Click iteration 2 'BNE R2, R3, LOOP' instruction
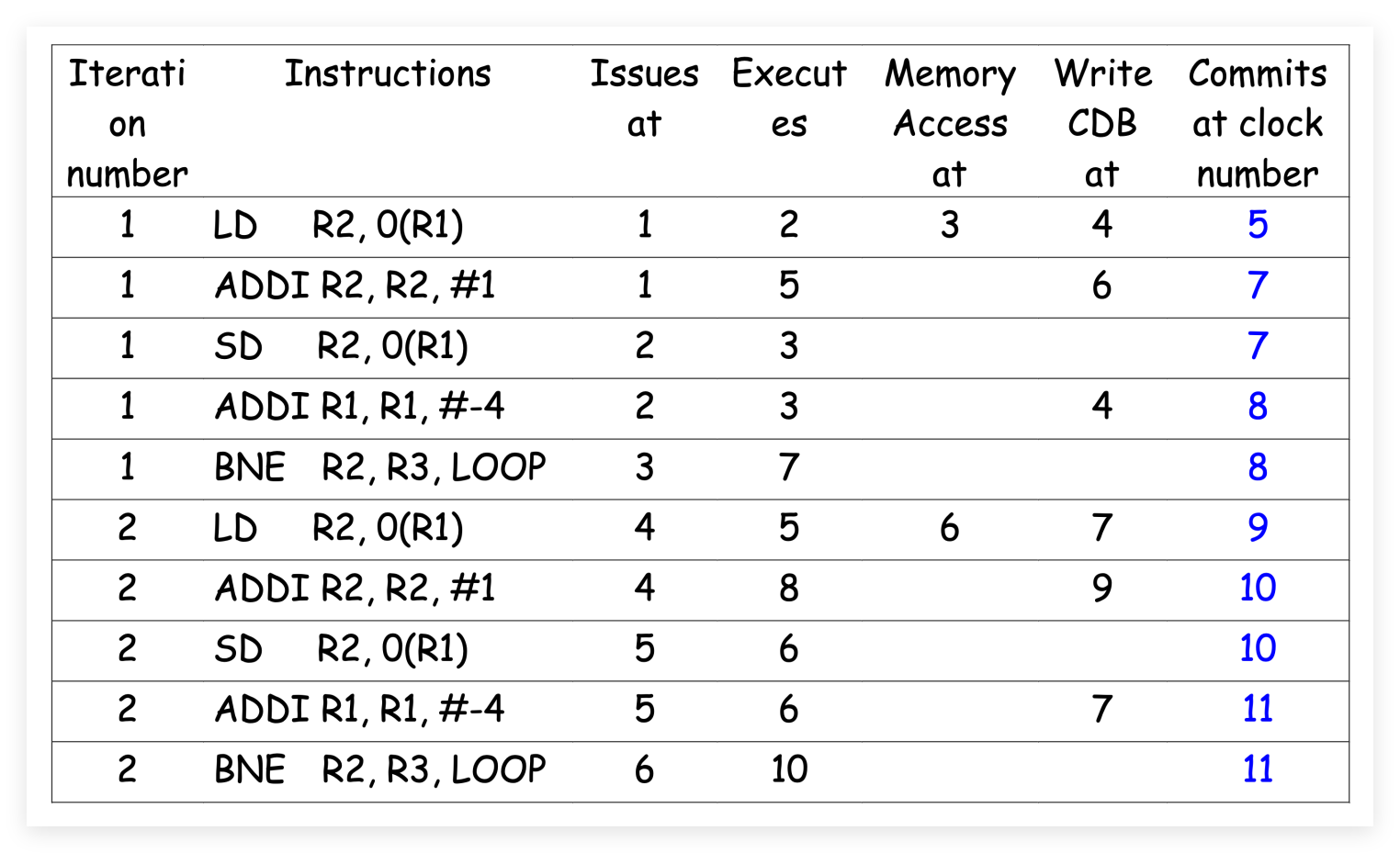Image resolution: width=1400 pixels, height=853 pixels. coord(379,769)
